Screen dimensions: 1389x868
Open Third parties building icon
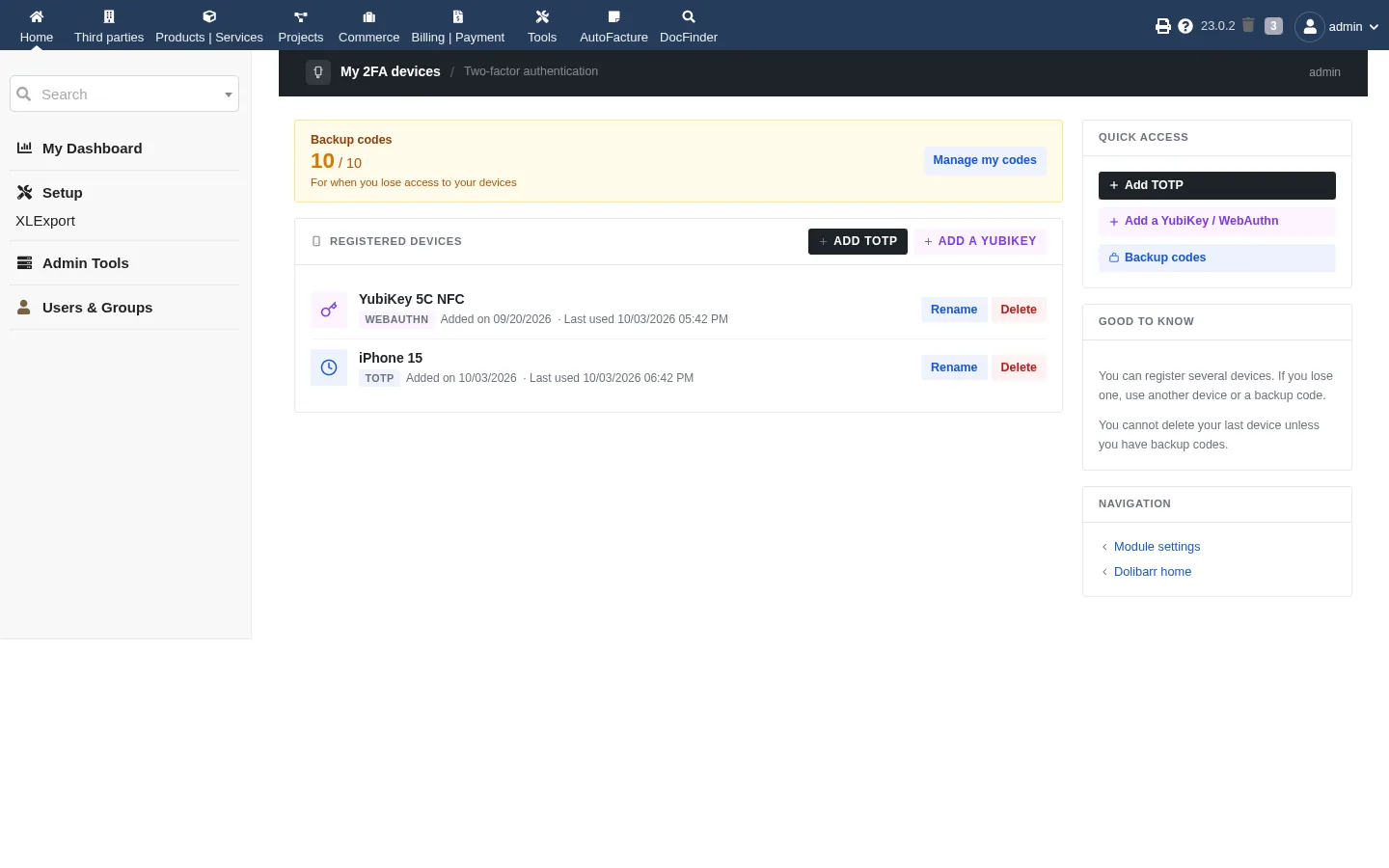click(109, 16)
